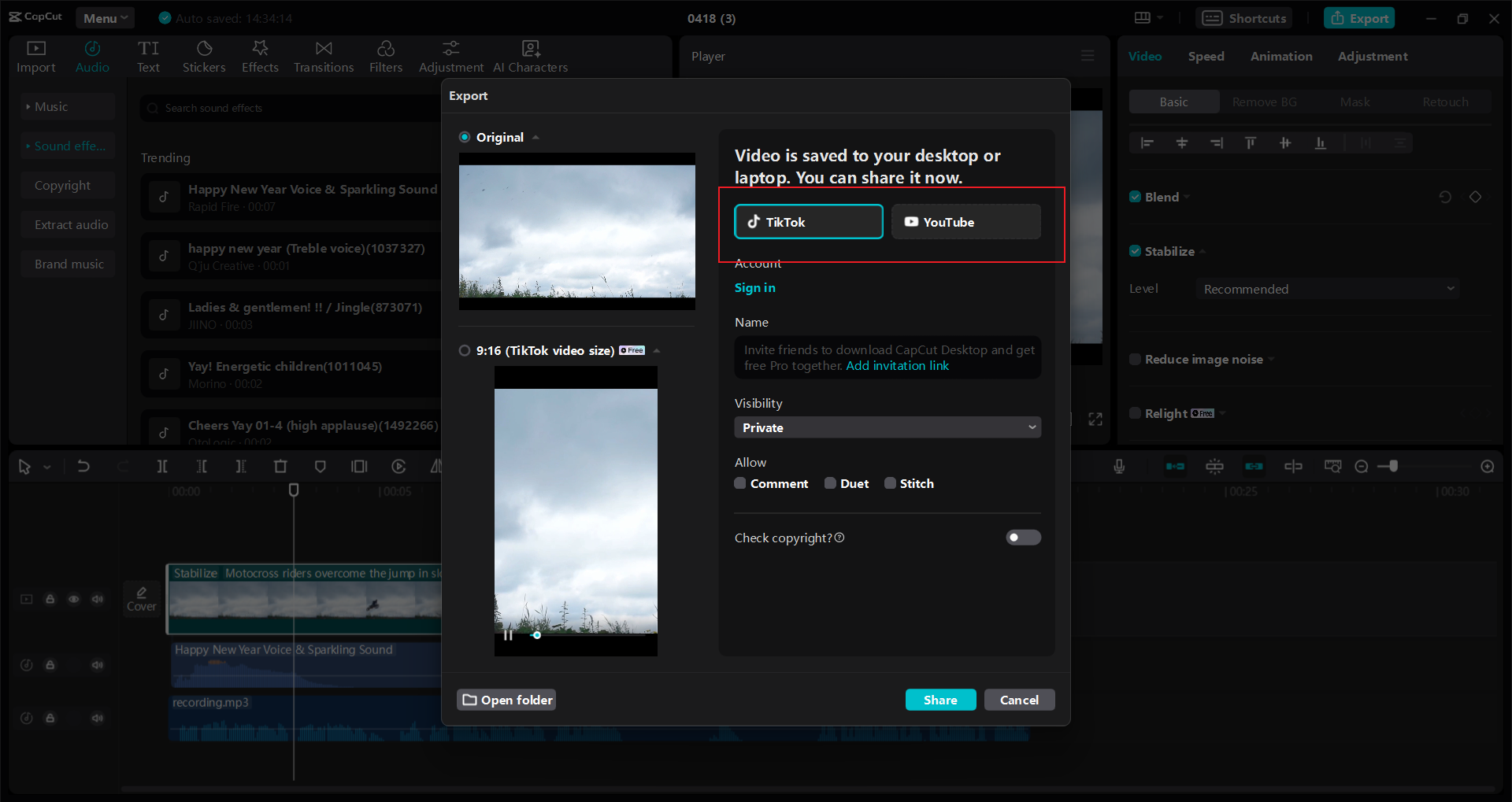Check the Stitch allow checkbox
The width and height of the screenshot is (1512, 802).
(890, 483)
